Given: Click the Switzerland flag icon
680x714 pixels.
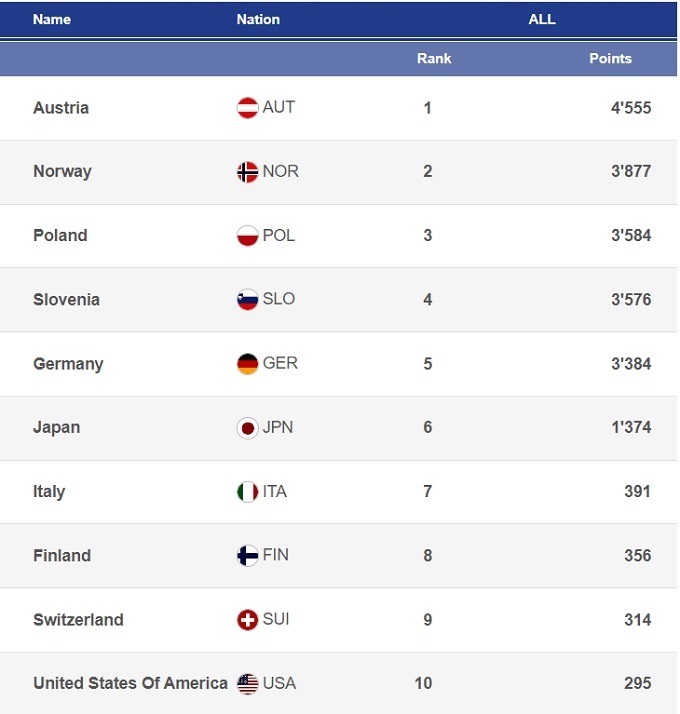Looking at the screenshot, I should coord(247,620).
